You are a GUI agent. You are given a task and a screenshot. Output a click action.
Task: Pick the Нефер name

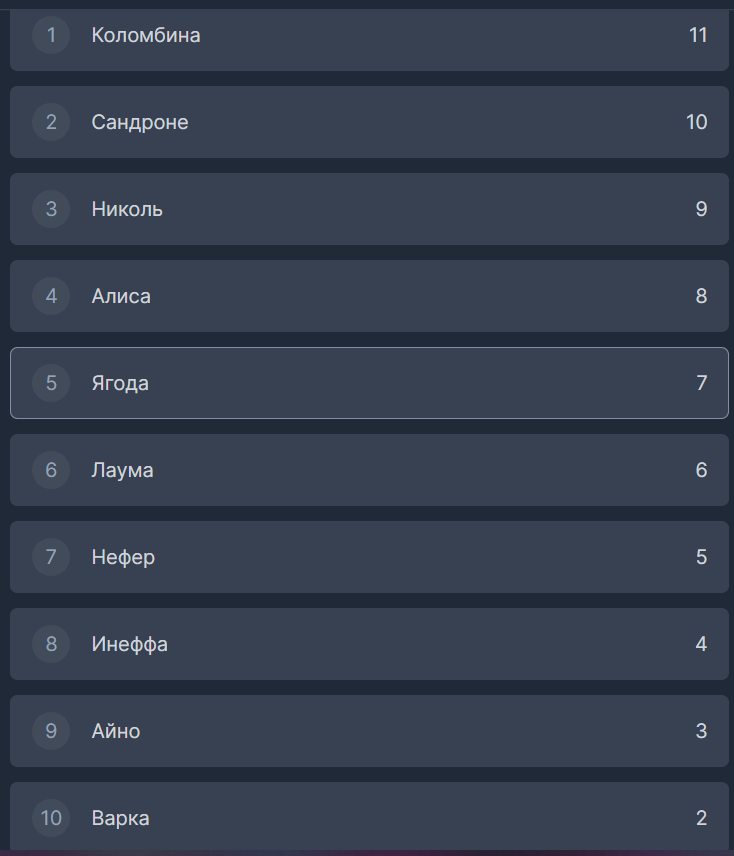123,557
